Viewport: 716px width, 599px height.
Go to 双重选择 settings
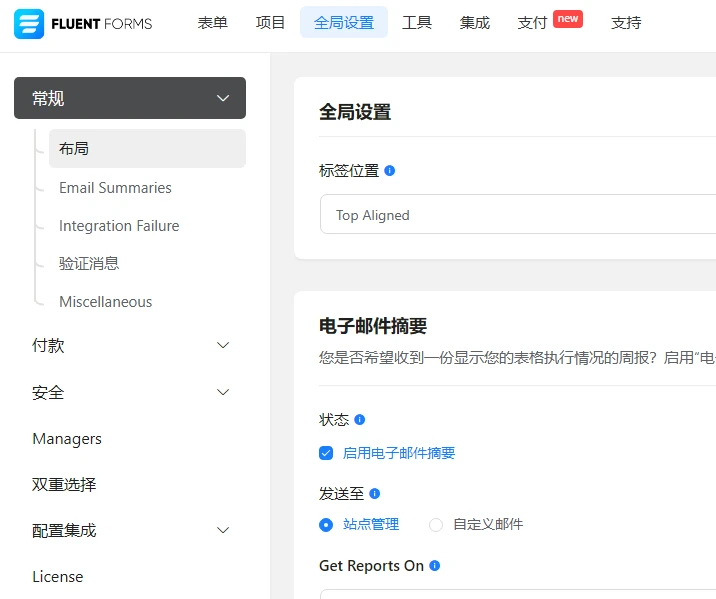(64, 484)
